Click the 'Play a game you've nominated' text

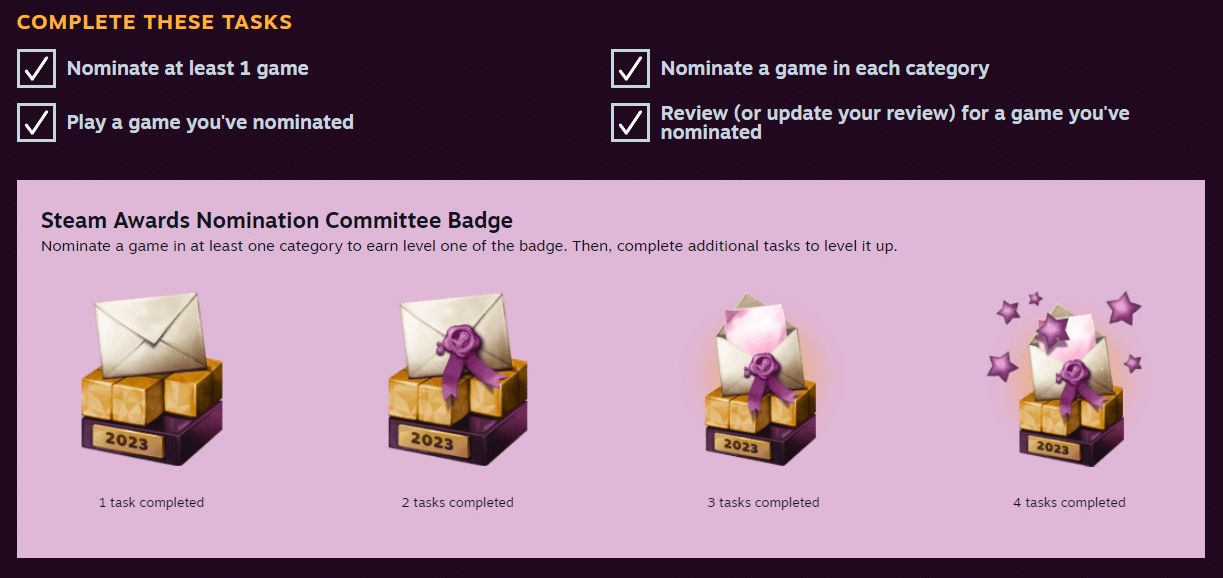pyautogui.click(x=210, y=123)
